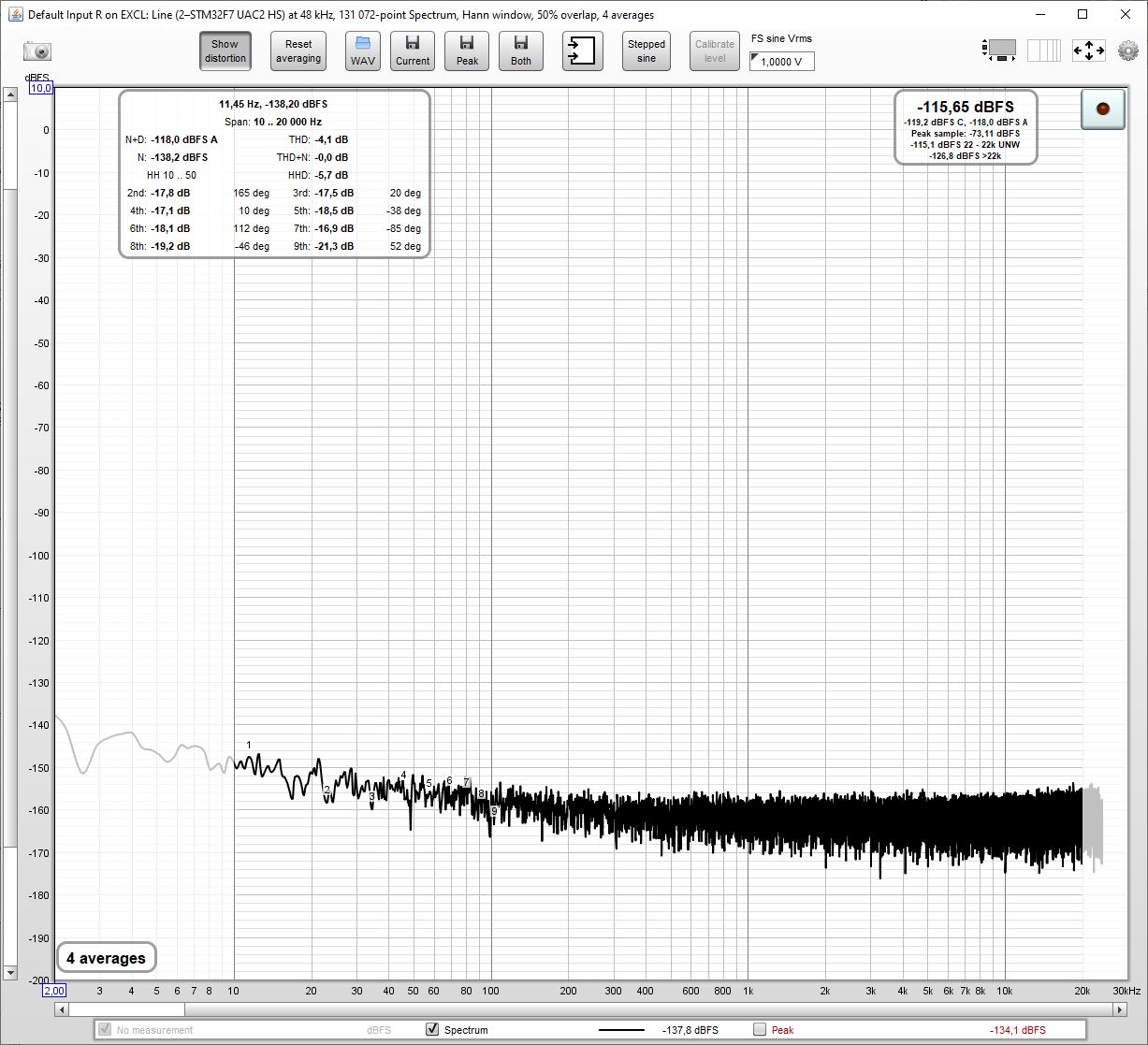This screenshot has height=1045, width=1148.
Task: Open settings gear icon
Action: pyautogui.click(x=1128, y=51)
